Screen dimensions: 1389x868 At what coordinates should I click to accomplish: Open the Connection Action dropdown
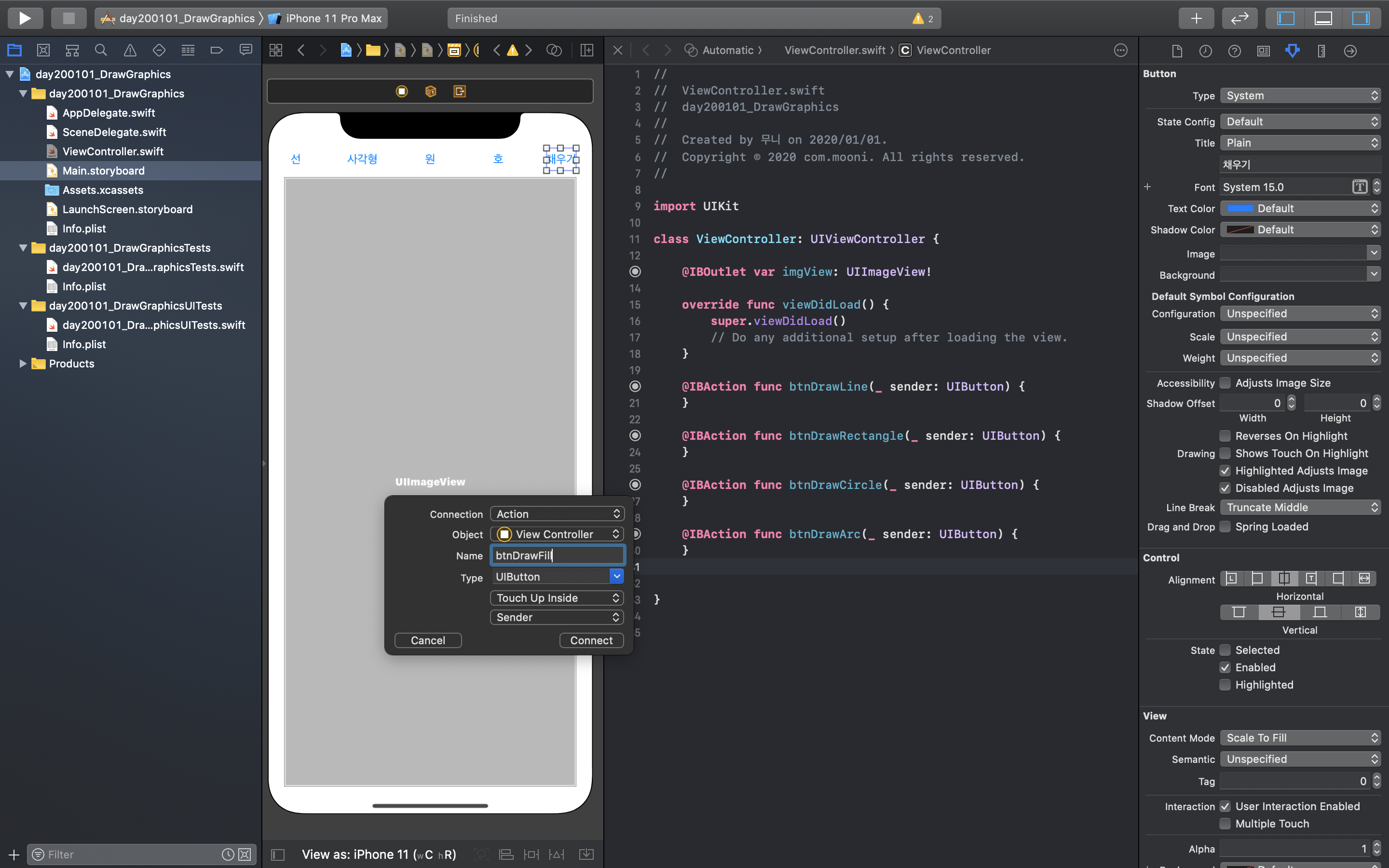click(x=557, y=514)
